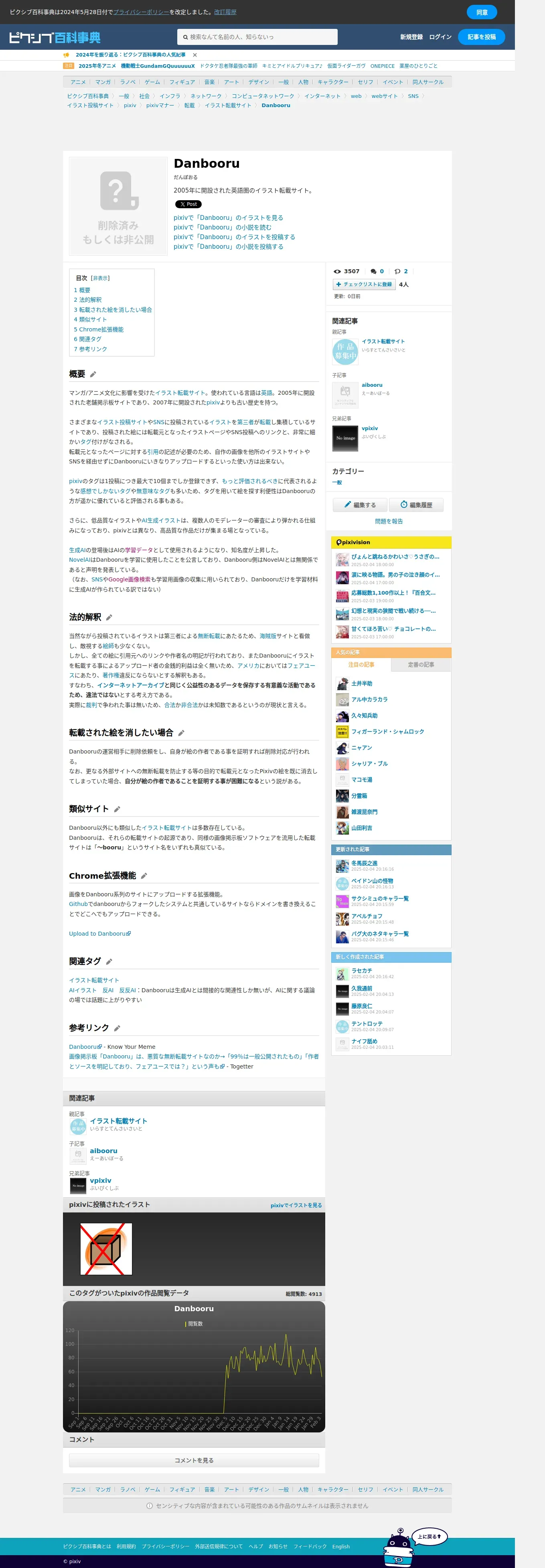Jump to 5 Chrome拡張機能 in contents

(99, 329)
